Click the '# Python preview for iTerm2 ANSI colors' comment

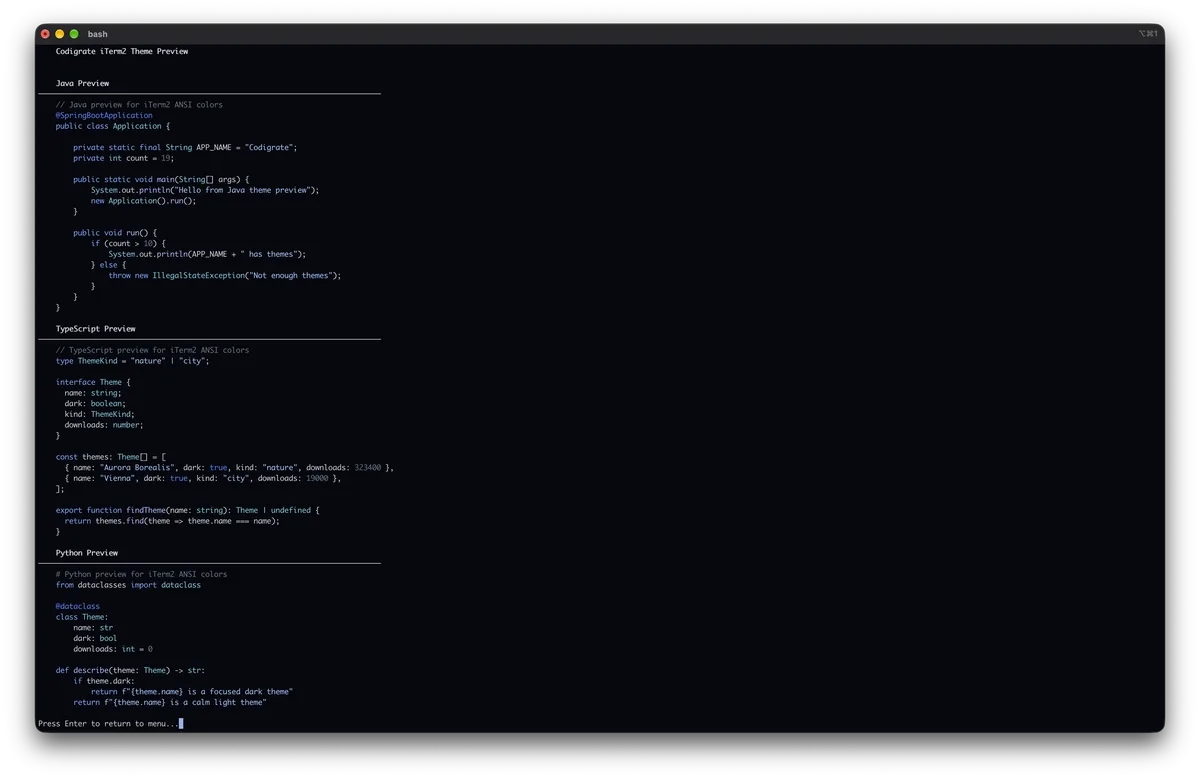tap(142, 574)
